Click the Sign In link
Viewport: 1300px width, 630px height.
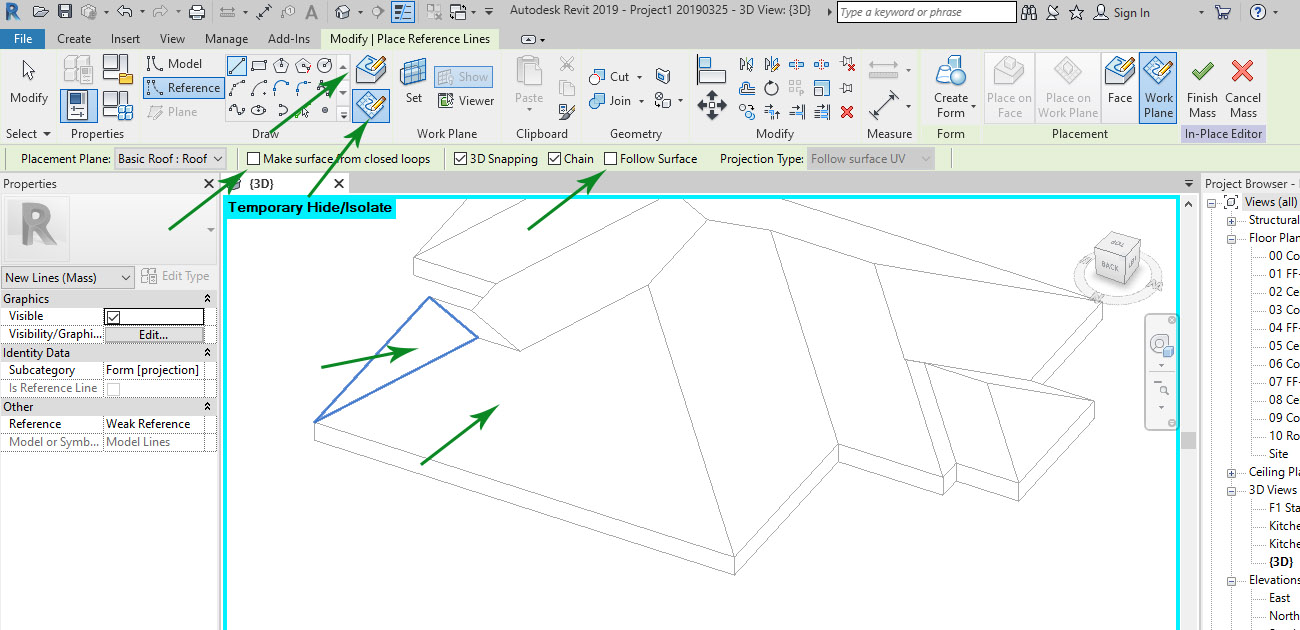pyautogui.click(x=1131, y=12)
